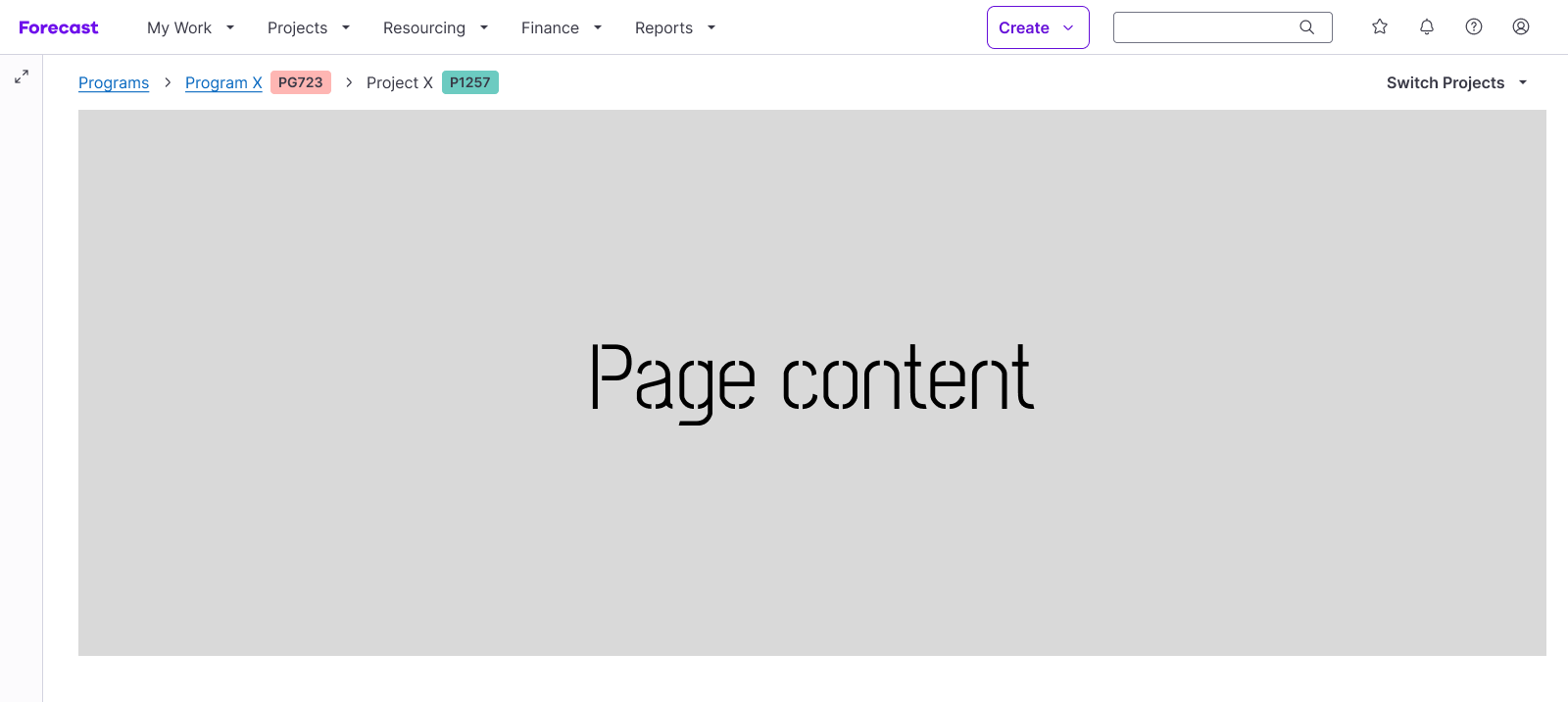The width and height of the screenshot is (1568, 702).
Task: Open the My Work menu
Action: pyautogui.click(x=191, y=27)
